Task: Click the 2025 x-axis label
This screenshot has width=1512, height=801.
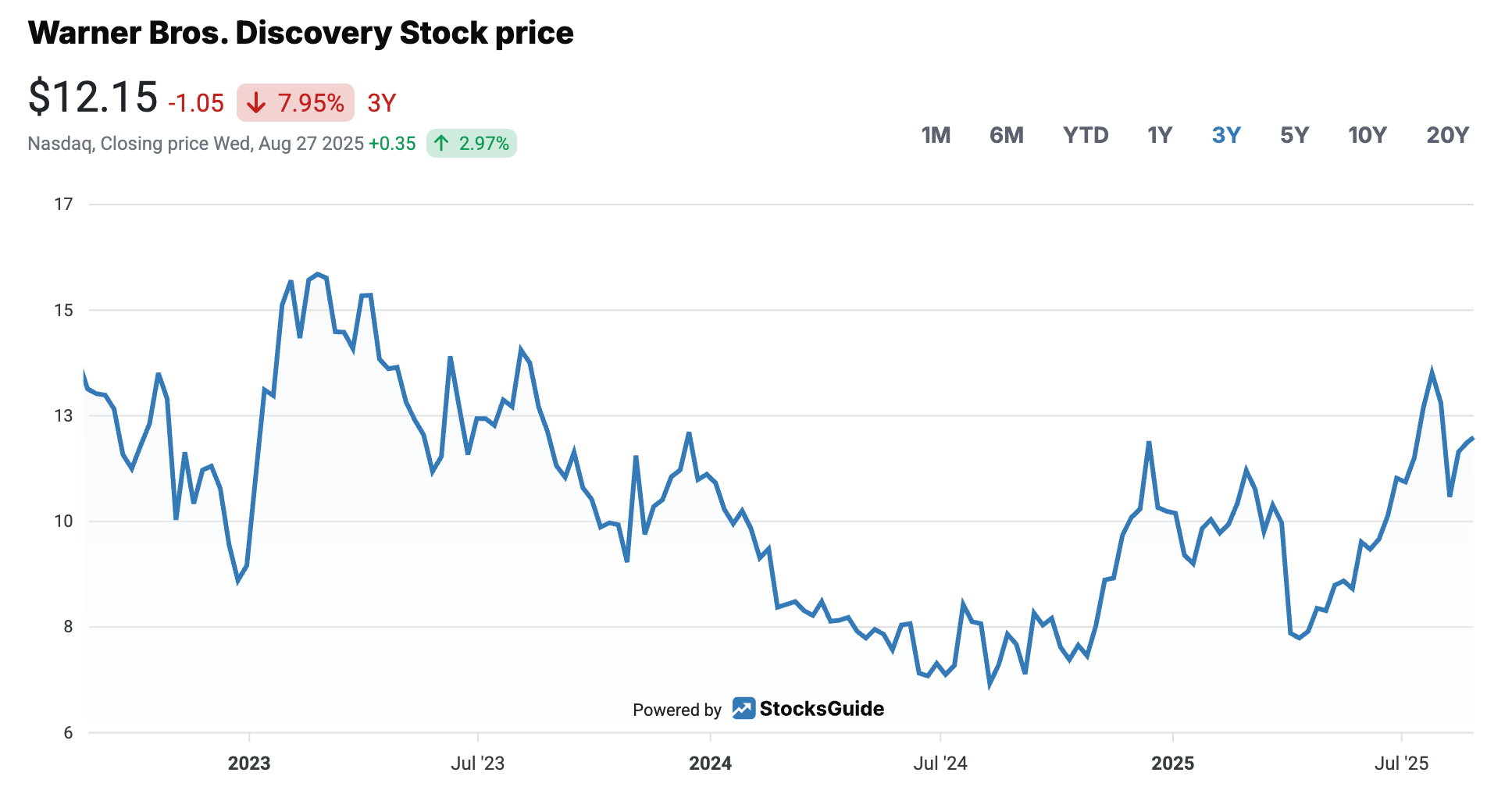Action: point(1172,763)
